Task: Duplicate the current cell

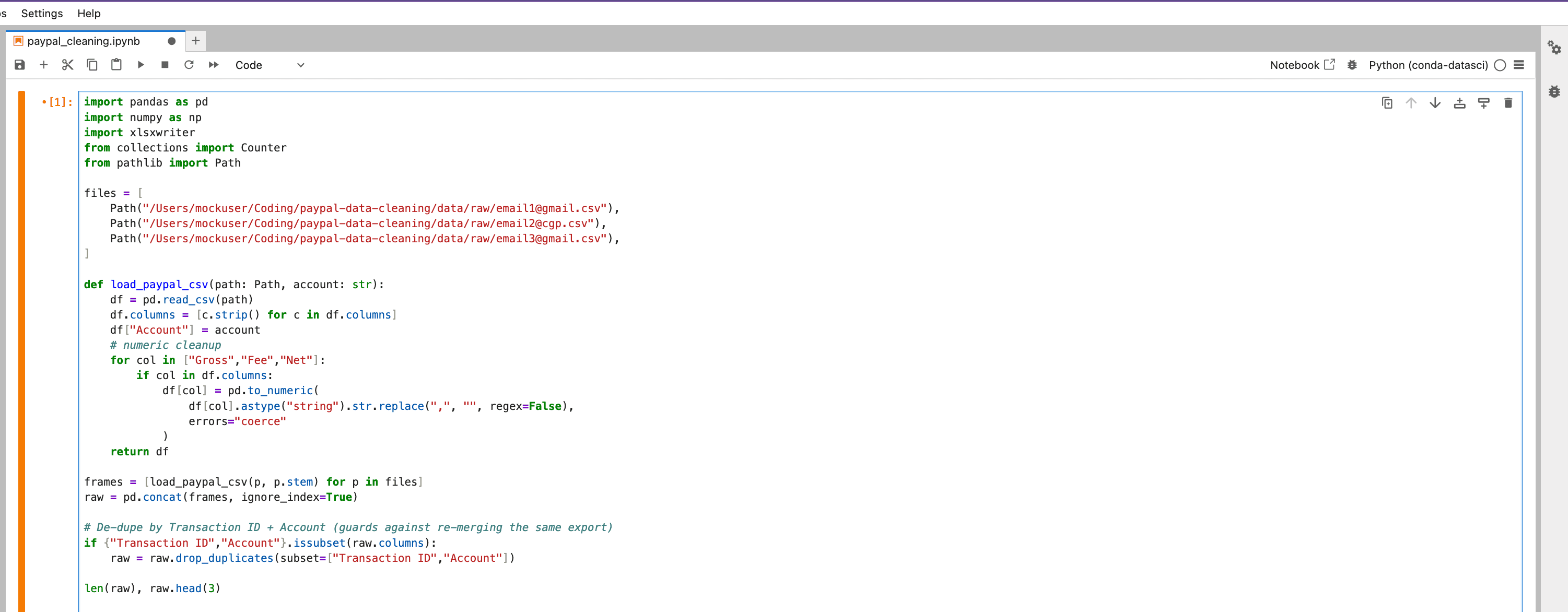Action: click(1387, 102)
